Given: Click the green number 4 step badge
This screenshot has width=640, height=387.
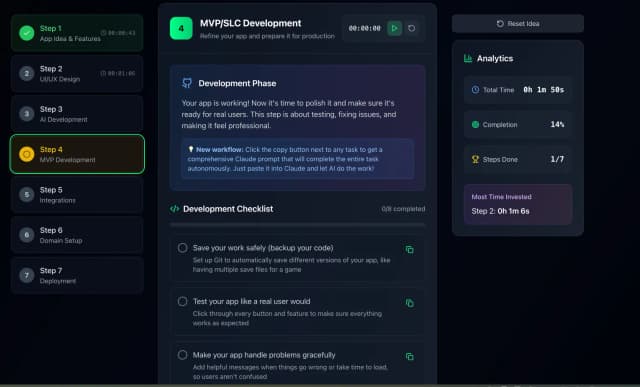Looking at the screenshot, I should (181, 28).
